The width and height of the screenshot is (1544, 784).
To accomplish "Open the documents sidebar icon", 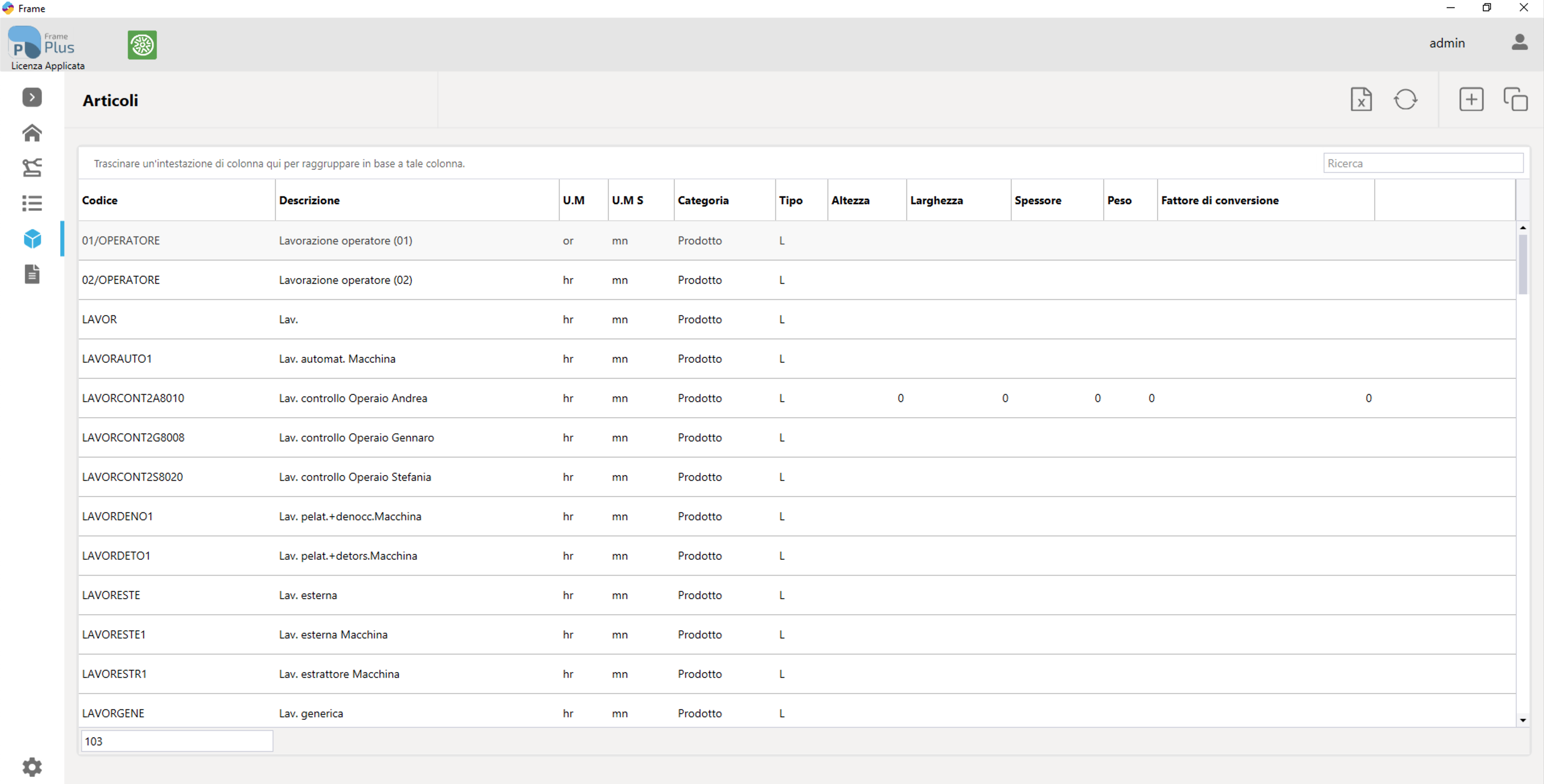I will click(32, 275).
